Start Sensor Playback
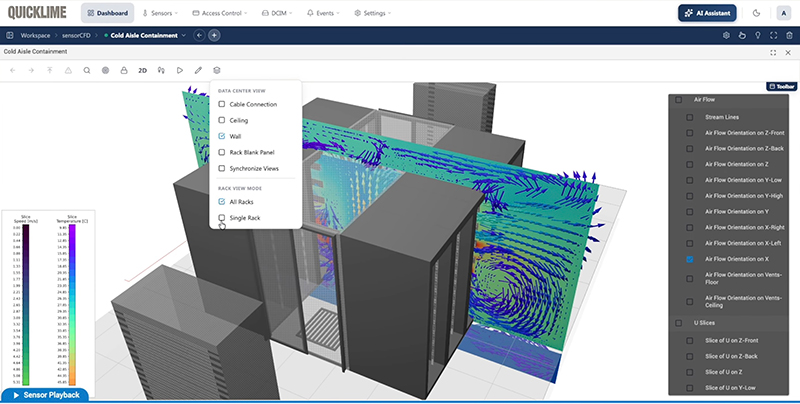 tap(45, 395)
